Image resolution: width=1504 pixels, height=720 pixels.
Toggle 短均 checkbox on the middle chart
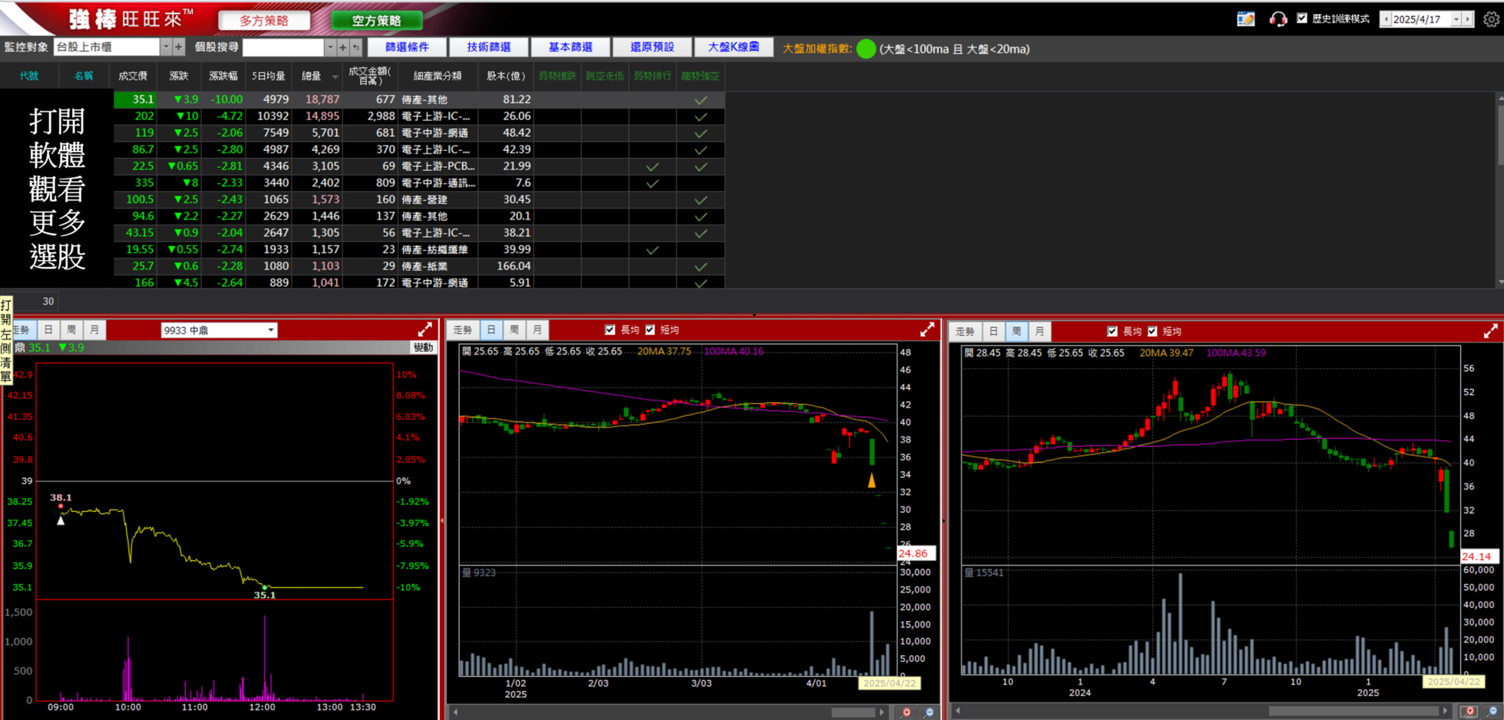tap(650, 330)
